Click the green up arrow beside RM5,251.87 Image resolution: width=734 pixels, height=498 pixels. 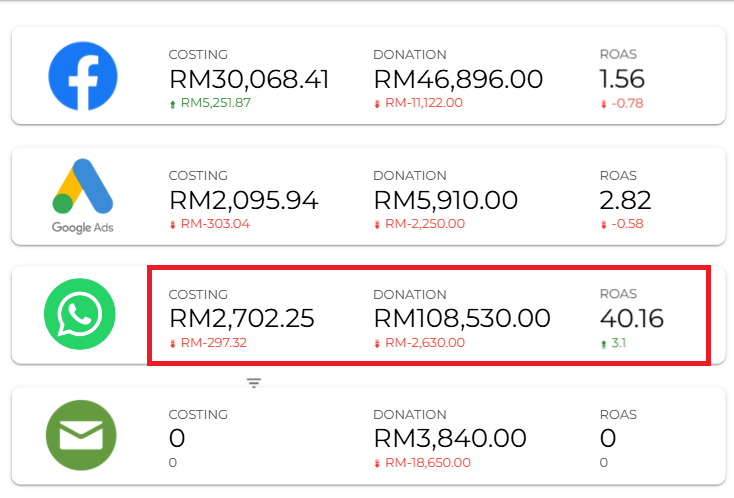173,104
